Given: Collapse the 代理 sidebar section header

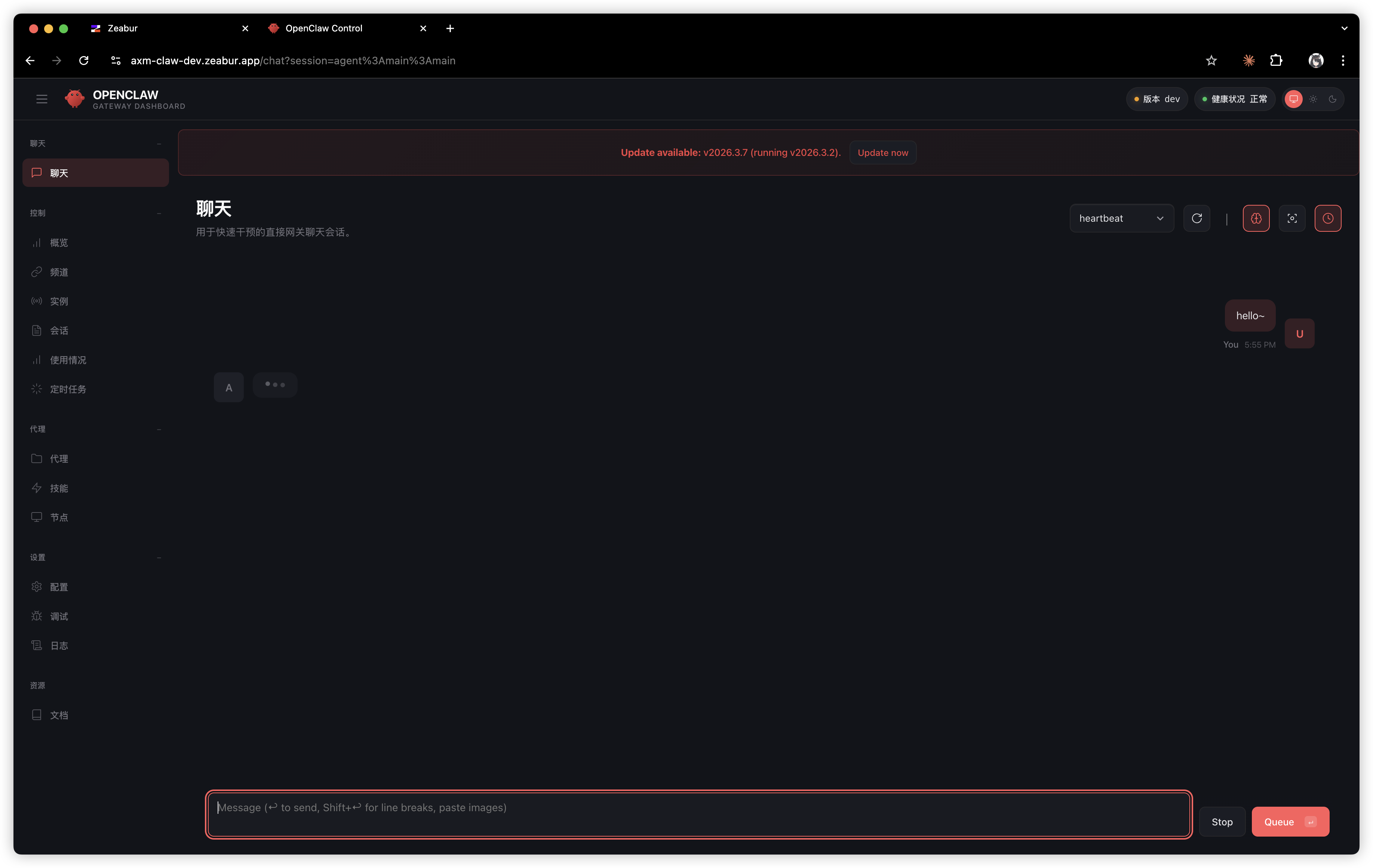Looking at the screenshot, I should pyautogui.click(x=159, y=429).
